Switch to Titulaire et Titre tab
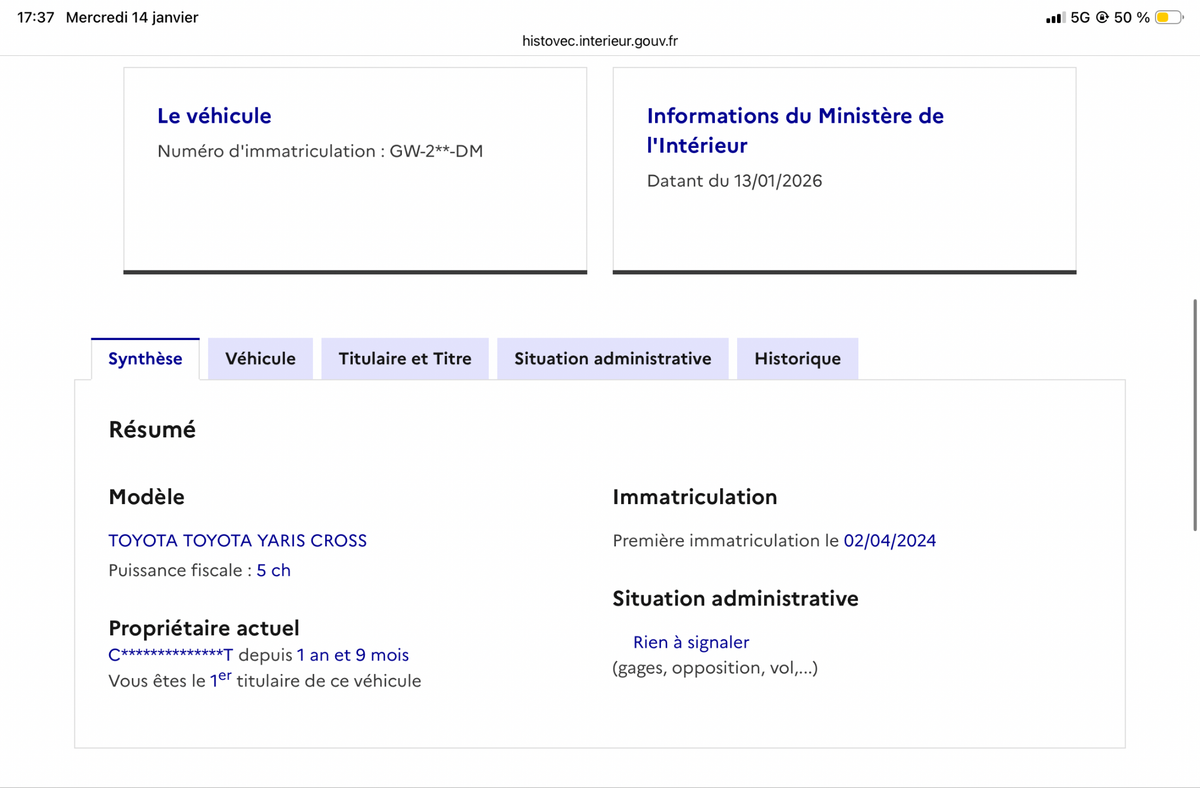1200x788 pixels. coord(405,359)
